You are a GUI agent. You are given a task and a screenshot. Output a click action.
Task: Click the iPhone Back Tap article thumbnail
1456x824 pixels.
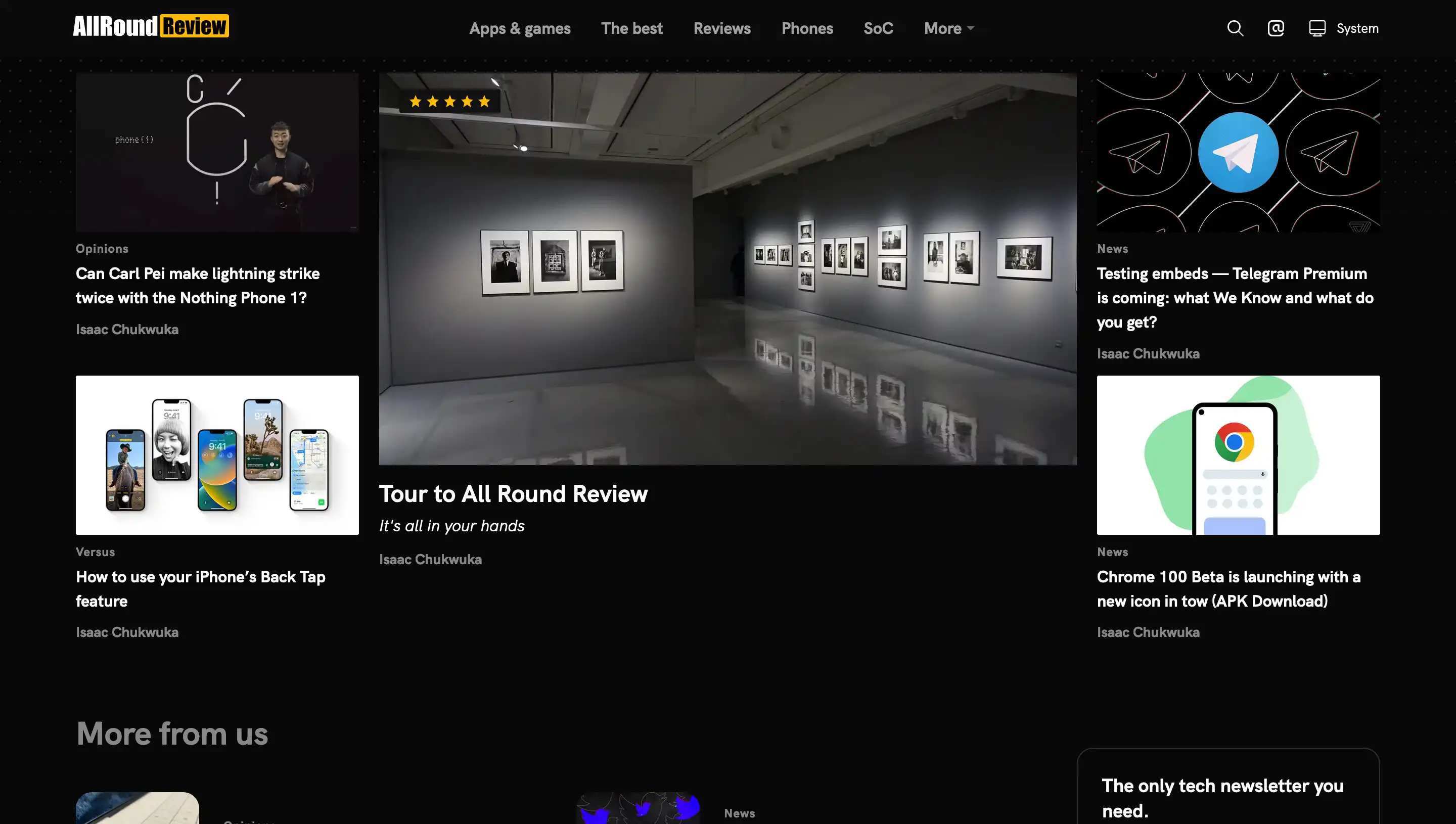[x=217, y=454]
